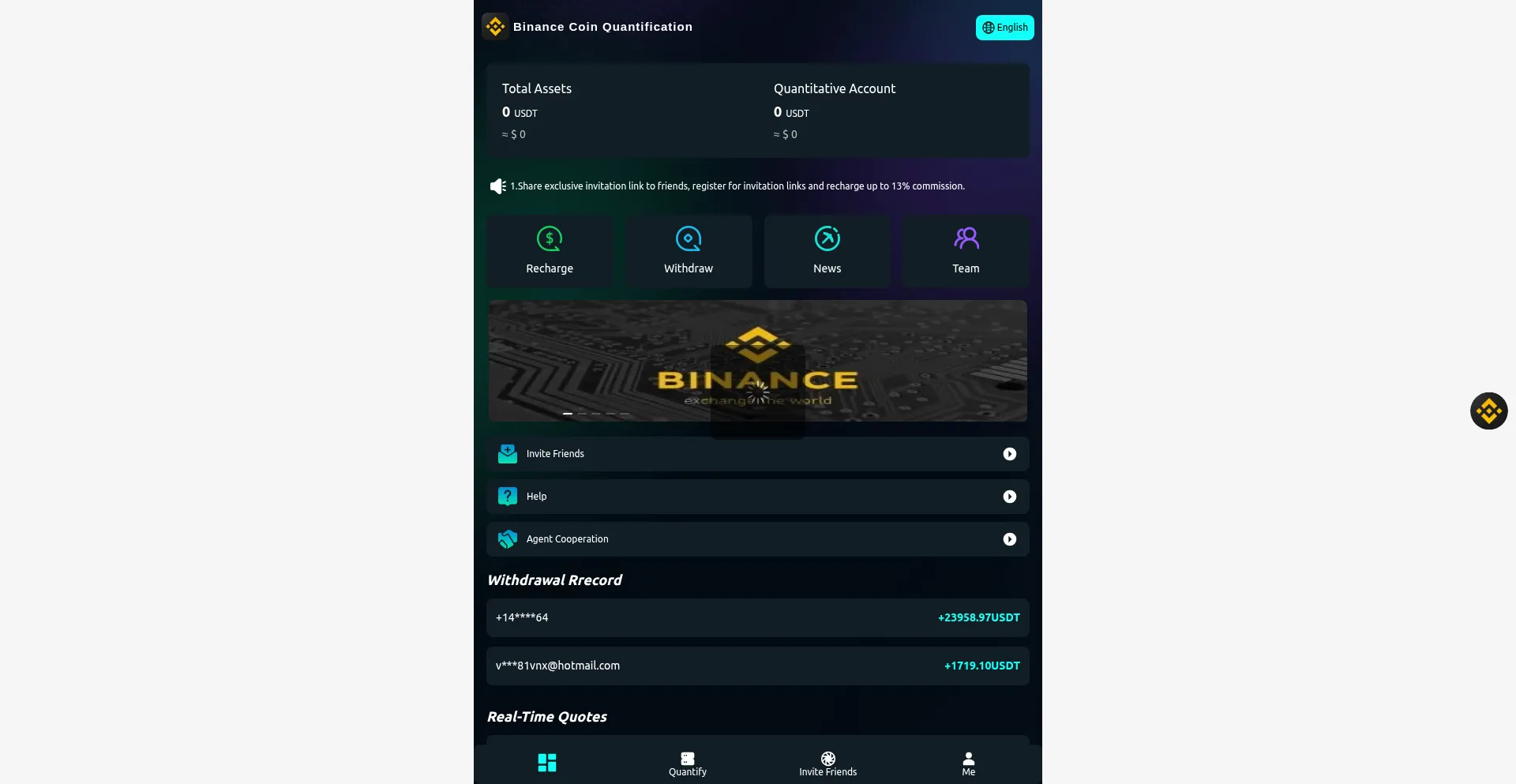Viewport: 1516px width, 784px height.
Task: Expand the Invite Friends row arrow
Action: [1010, 454]
